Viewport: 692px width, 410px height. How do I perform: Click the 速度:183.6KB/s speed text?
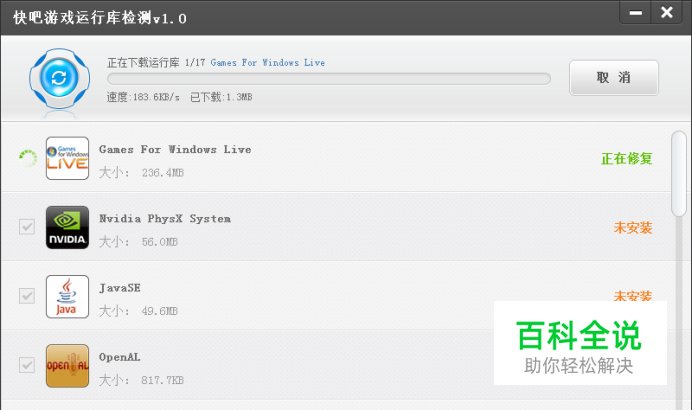143,97
